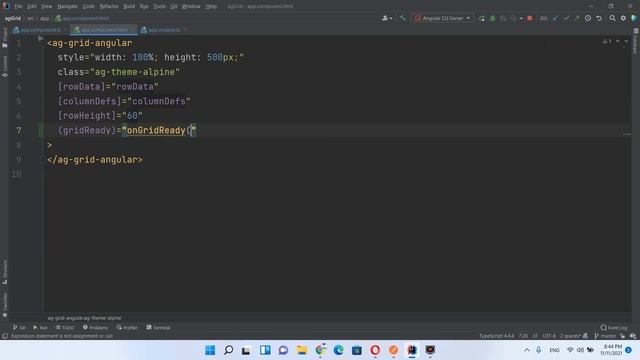This screenshot has width=640, height=360.
Task: Open the Navigate menu
Action: pyautogui.click(x=67, y=7)
